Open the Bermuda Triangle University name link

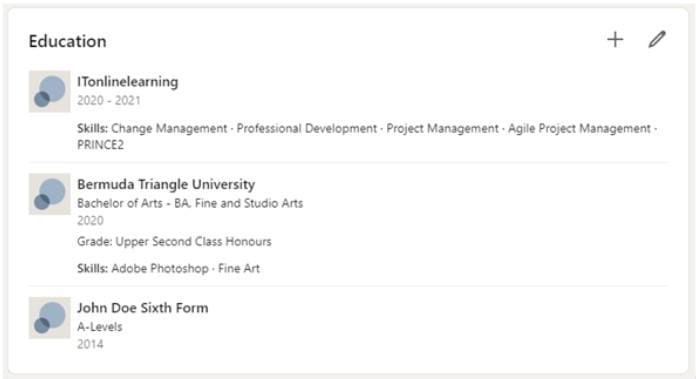click(166, 184)
